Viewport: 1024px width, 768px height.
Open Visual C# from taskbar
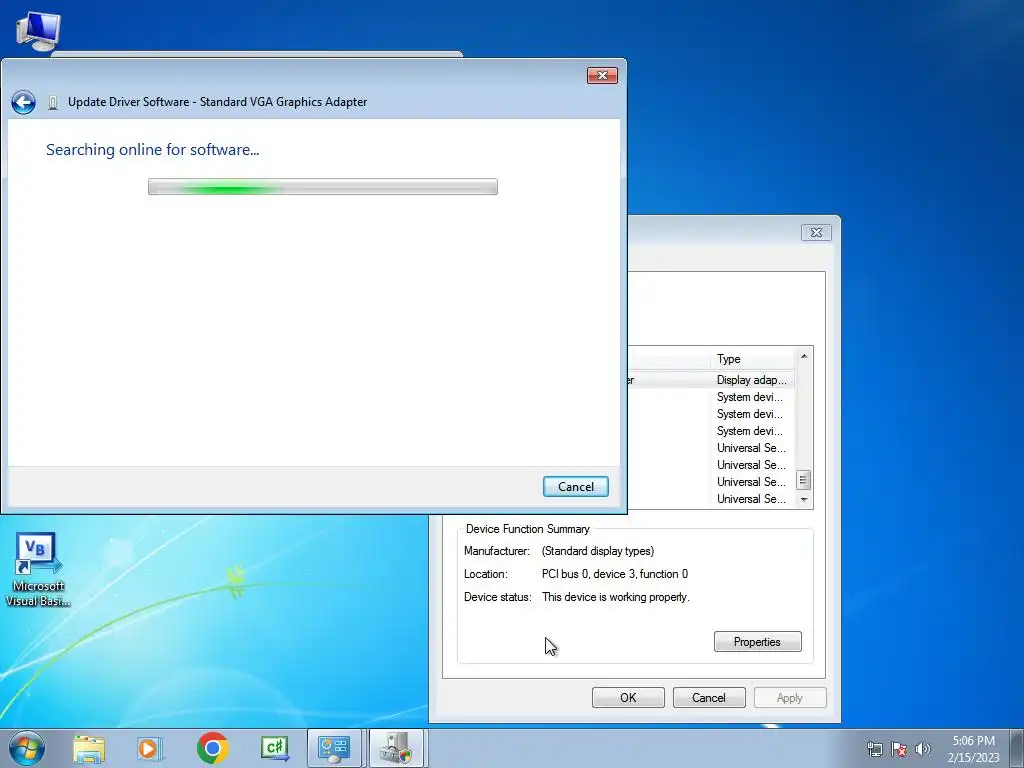274,748
